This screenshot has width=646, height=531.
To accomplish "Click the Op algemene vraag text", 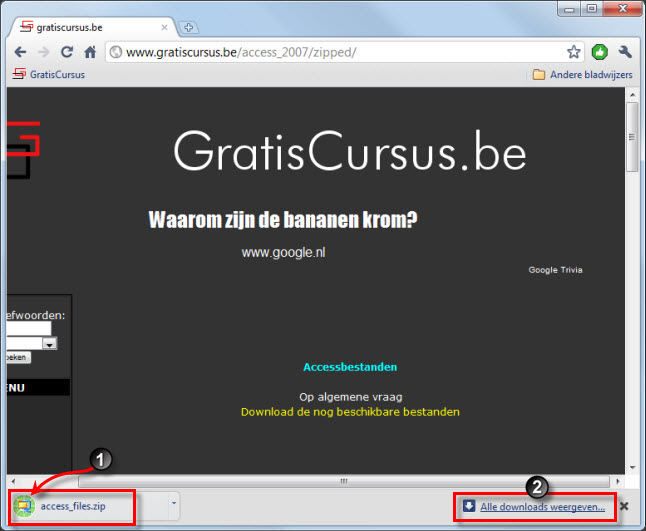I will 351,397.
